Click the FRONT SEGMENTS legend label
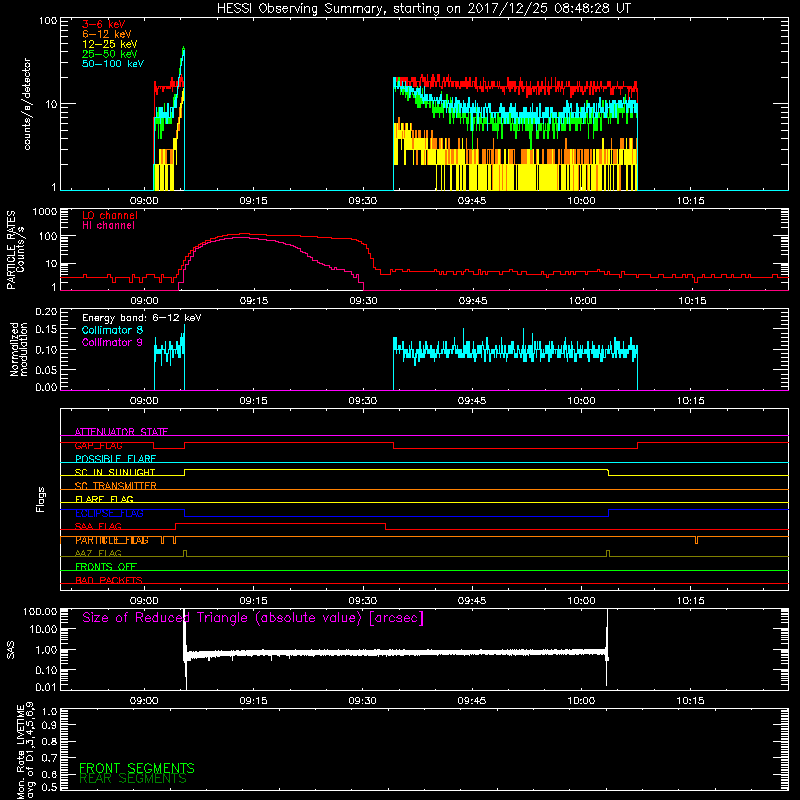The image size is (800, 800). coord(137,768)
